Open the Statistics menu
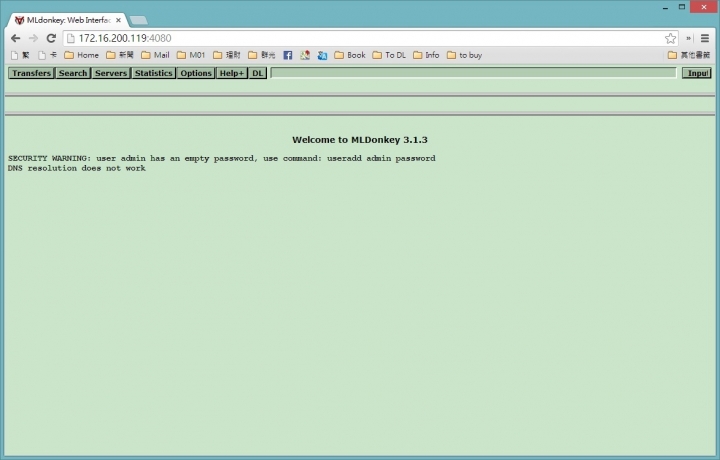 pos(153,73)
